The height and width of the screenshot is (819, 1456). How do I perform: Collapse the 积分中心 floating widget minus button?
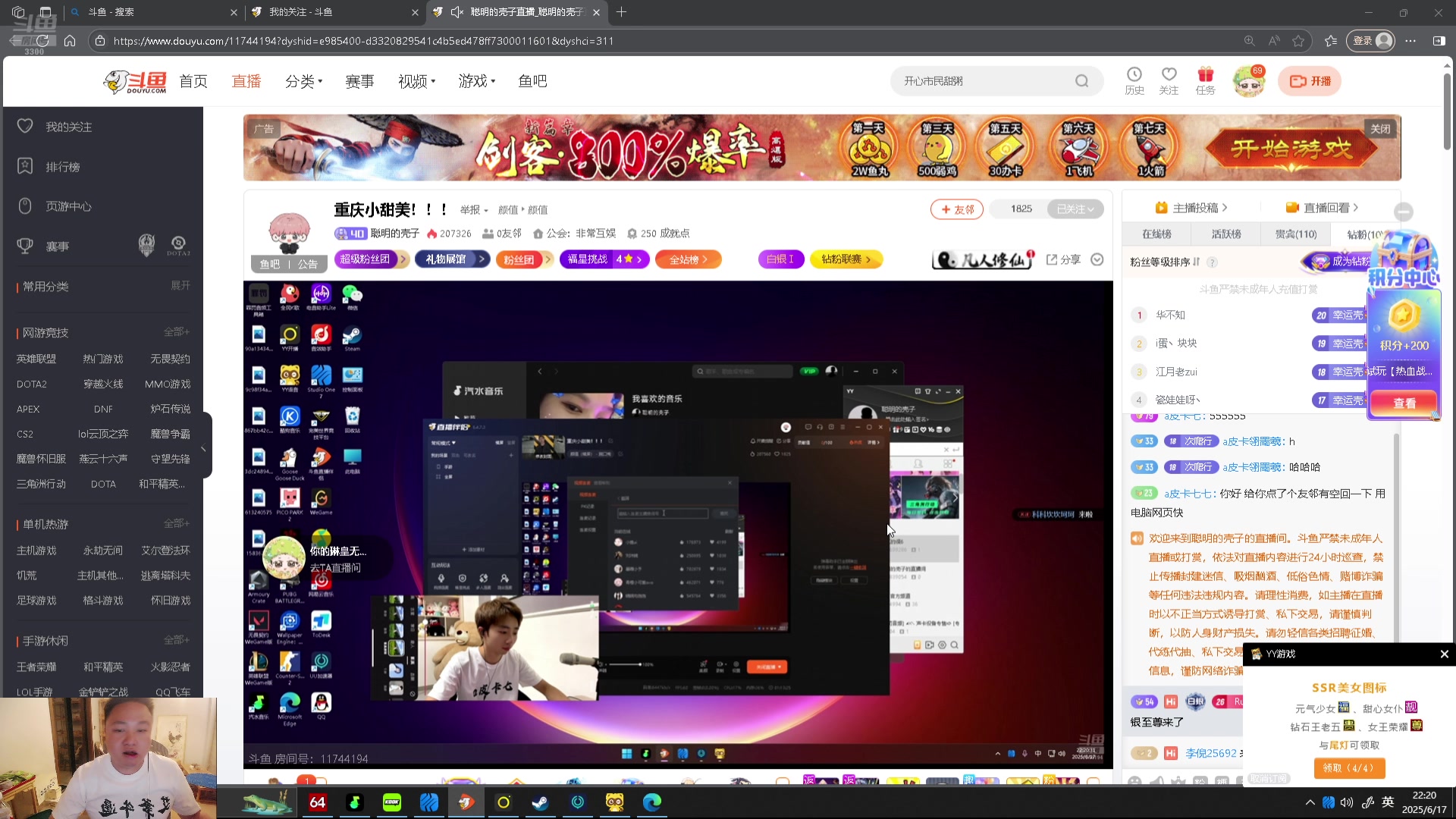pyautogui.click(x=1404, y=212)
